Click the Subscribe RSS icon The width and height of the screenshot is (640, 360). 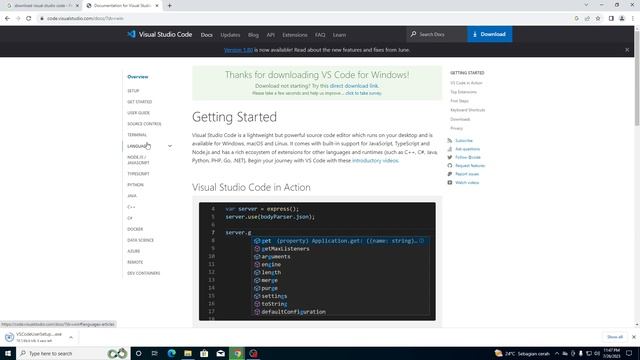click(450, 140)
